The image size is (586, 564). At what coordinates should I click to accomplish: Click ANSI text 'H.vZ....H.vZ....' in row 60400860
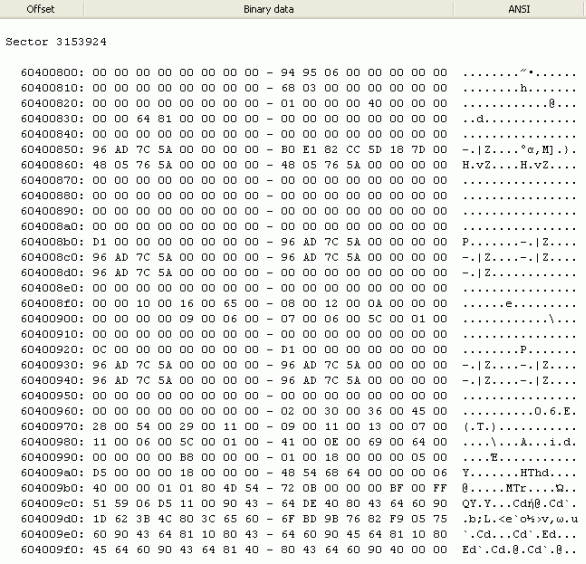[x=519, y=165]
